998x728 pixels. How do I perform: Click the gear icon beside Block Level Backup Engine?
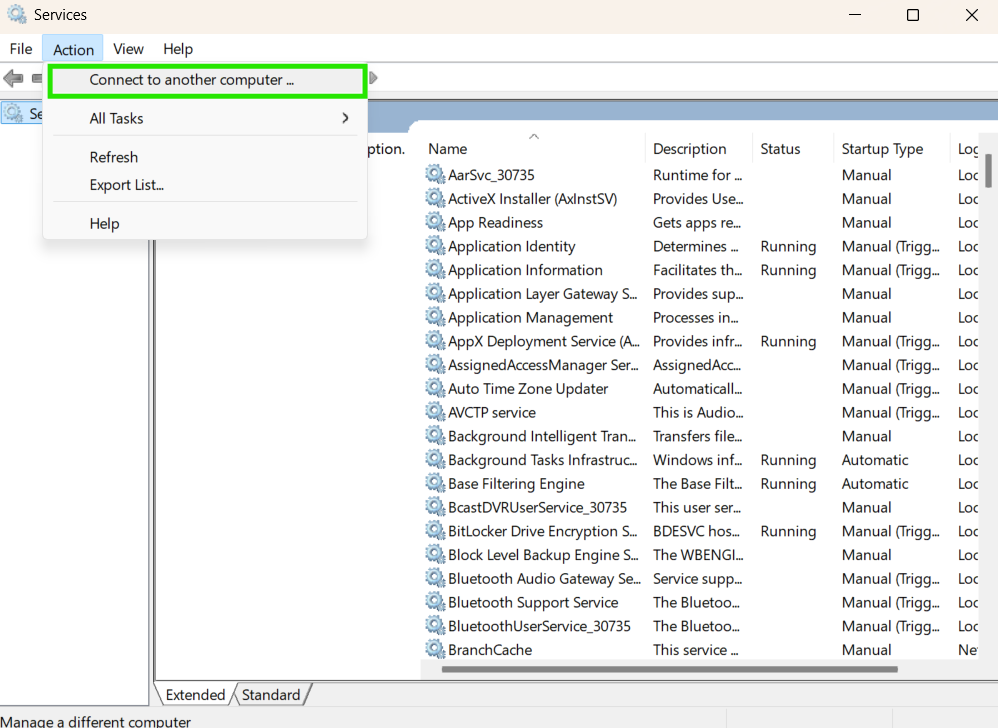point(435,554)
